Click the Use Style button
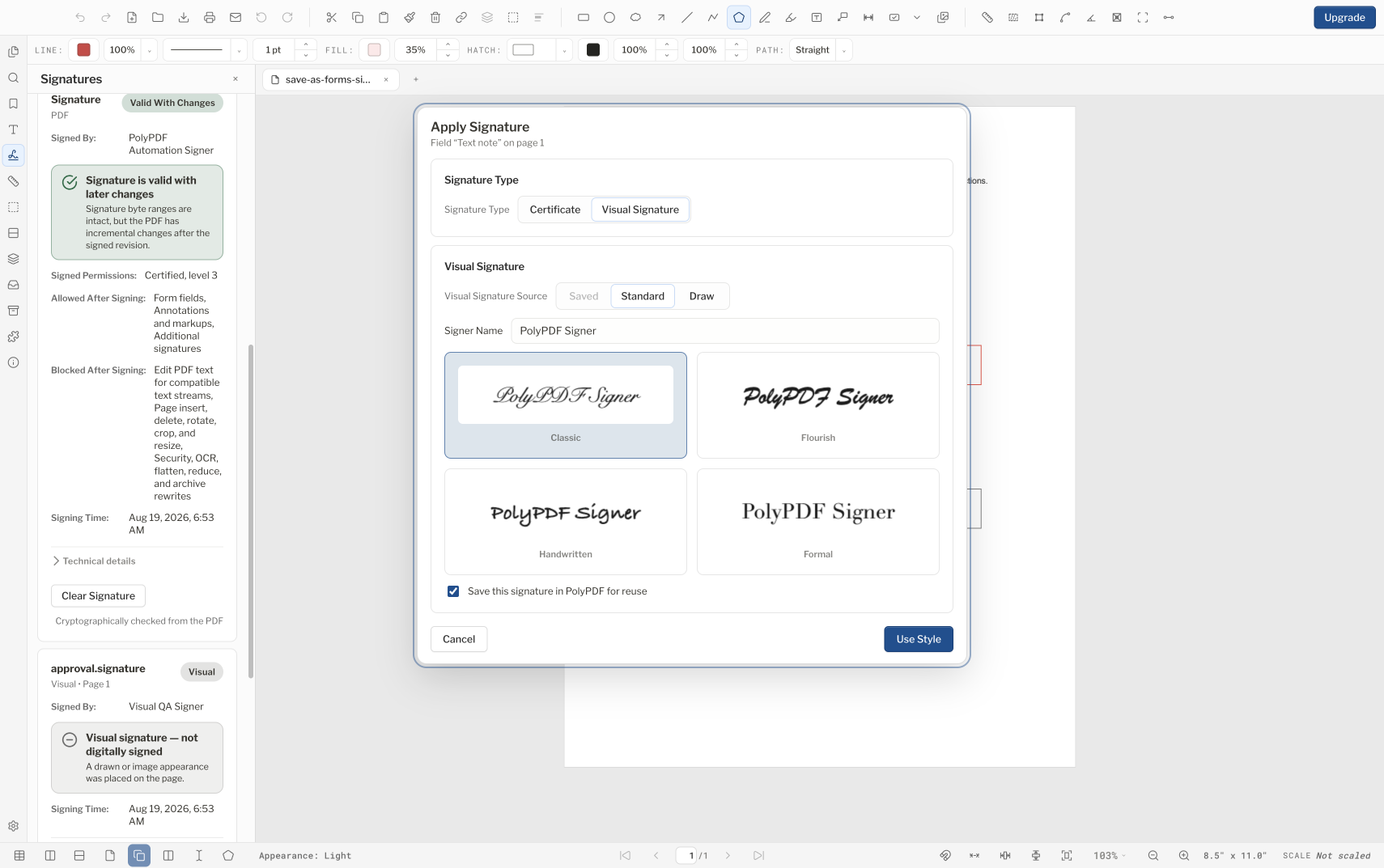The height and width of the screenshot is (868, 1384). [919, 639]
